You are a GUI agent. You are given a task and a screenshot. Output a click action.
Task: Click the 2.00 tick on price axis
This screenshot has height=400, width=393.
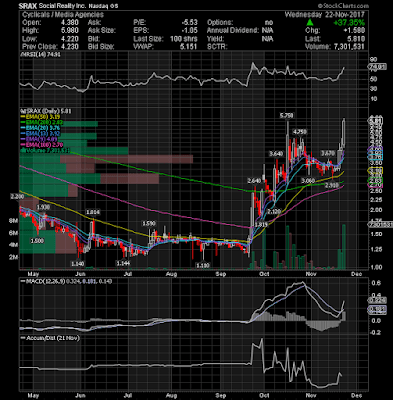click(x=377, y=210)
